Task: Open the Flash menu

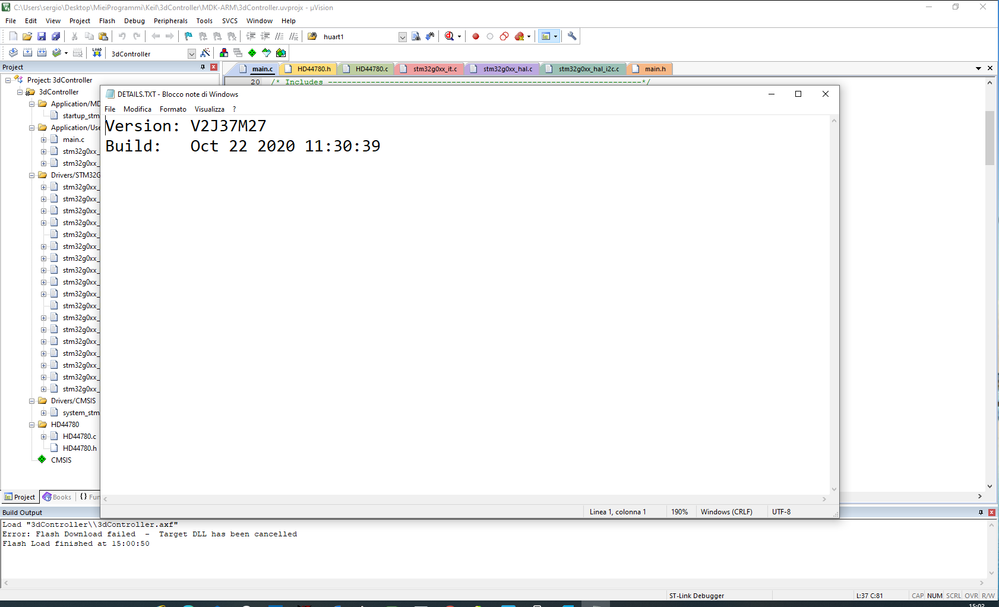Action: pos(107,21)
